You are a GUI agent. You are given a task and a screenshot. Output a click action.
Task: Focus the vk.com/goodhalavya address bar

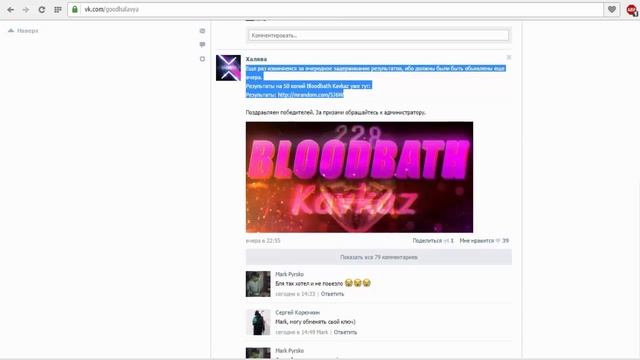335,9
